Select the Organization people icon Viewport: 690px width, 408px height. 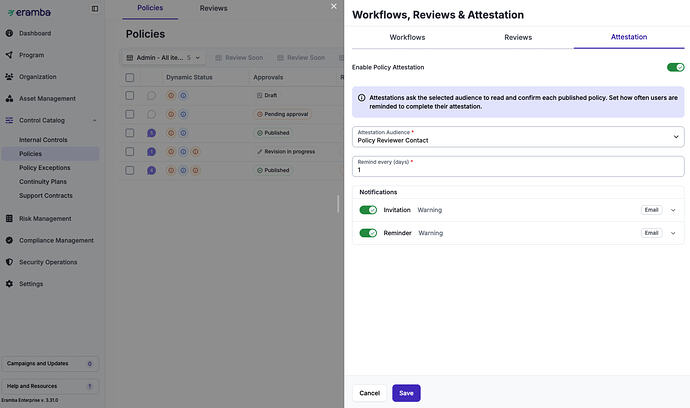[x=9, y=77]
